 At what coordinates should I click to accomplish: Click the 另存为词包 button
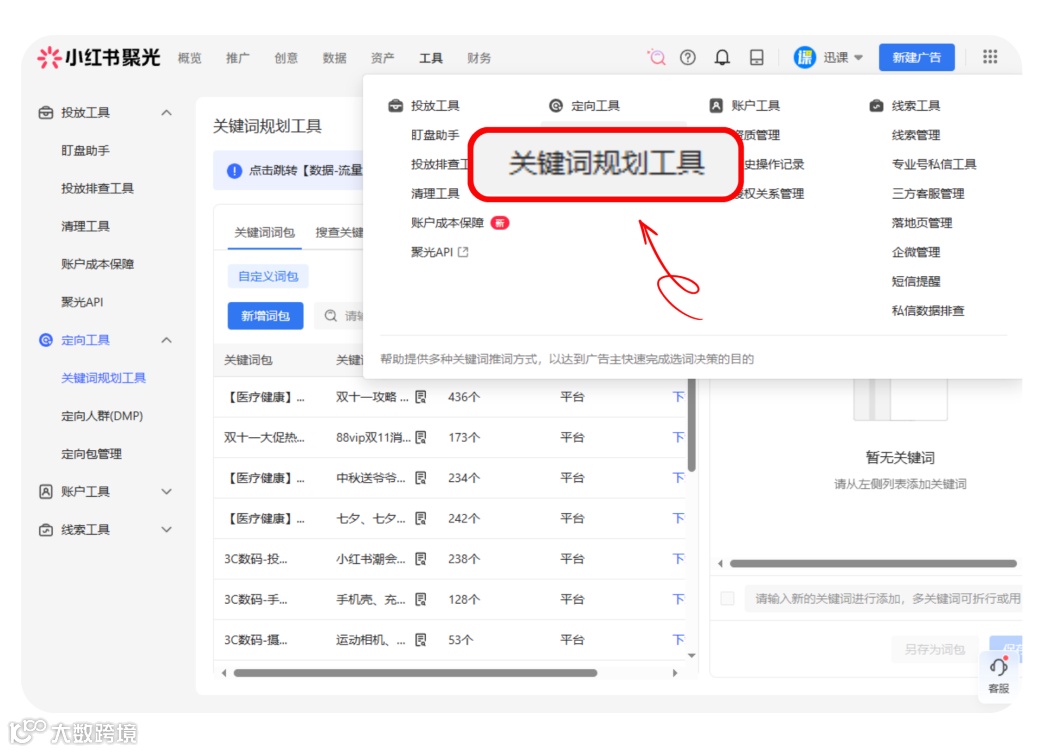(x=934, y=649)
